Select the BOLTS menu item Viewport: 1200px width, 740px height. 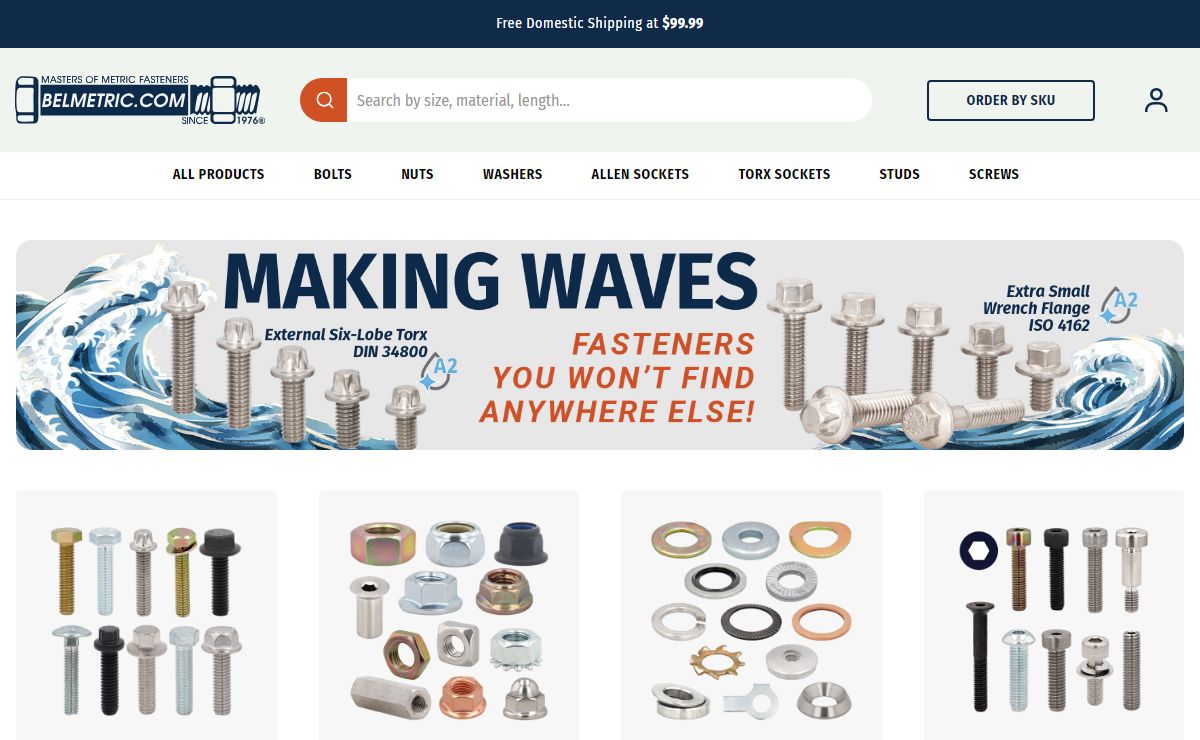(x=333, y=174)
